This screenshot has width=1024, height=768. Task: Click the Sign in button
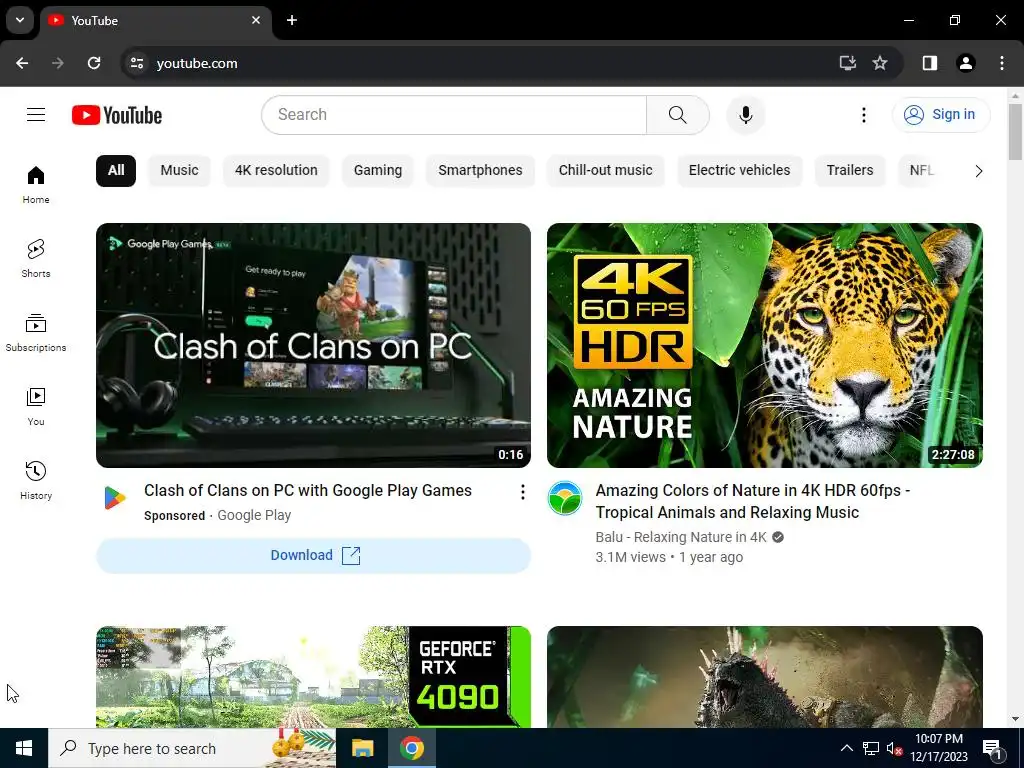940,115
